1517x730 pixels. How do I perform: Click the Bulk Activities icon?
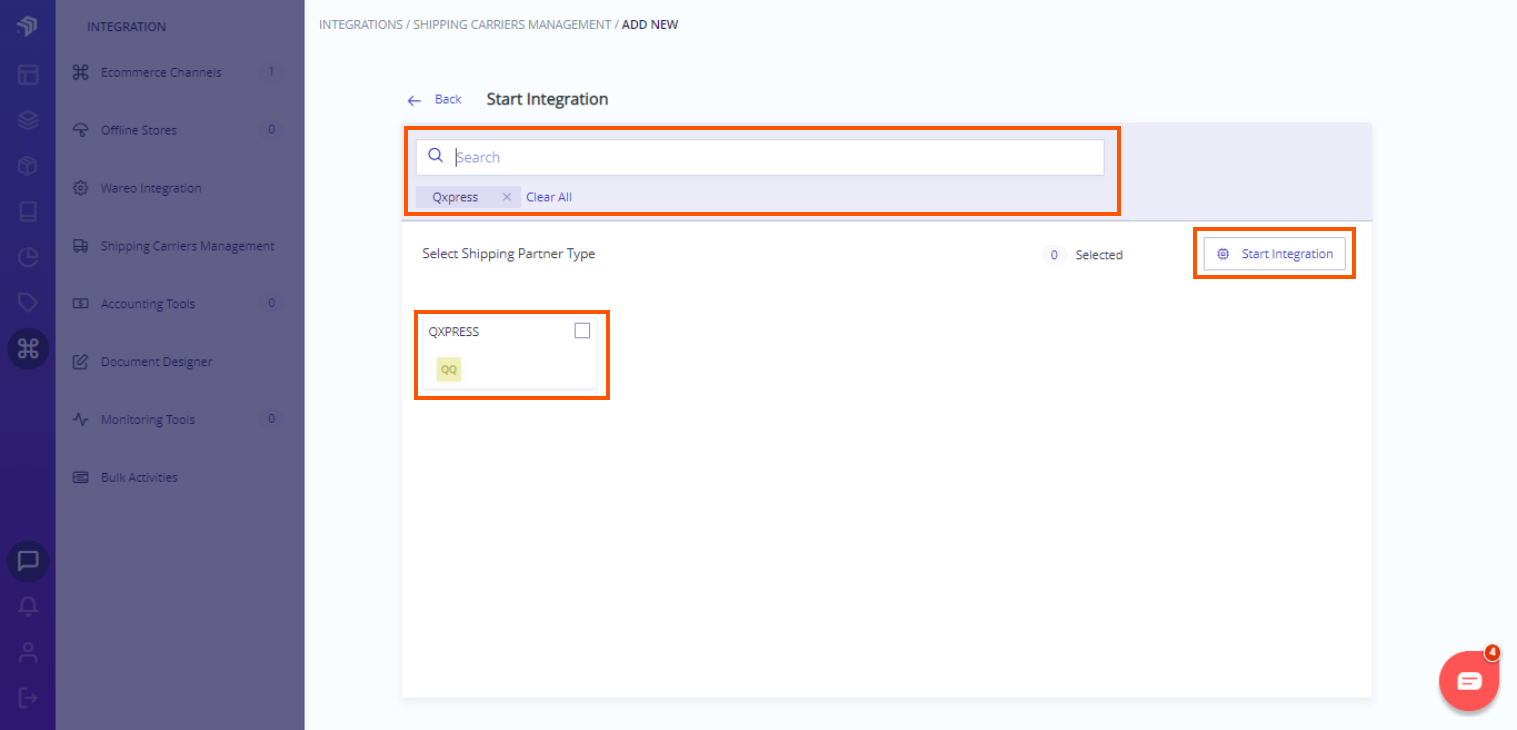[81, 478]
